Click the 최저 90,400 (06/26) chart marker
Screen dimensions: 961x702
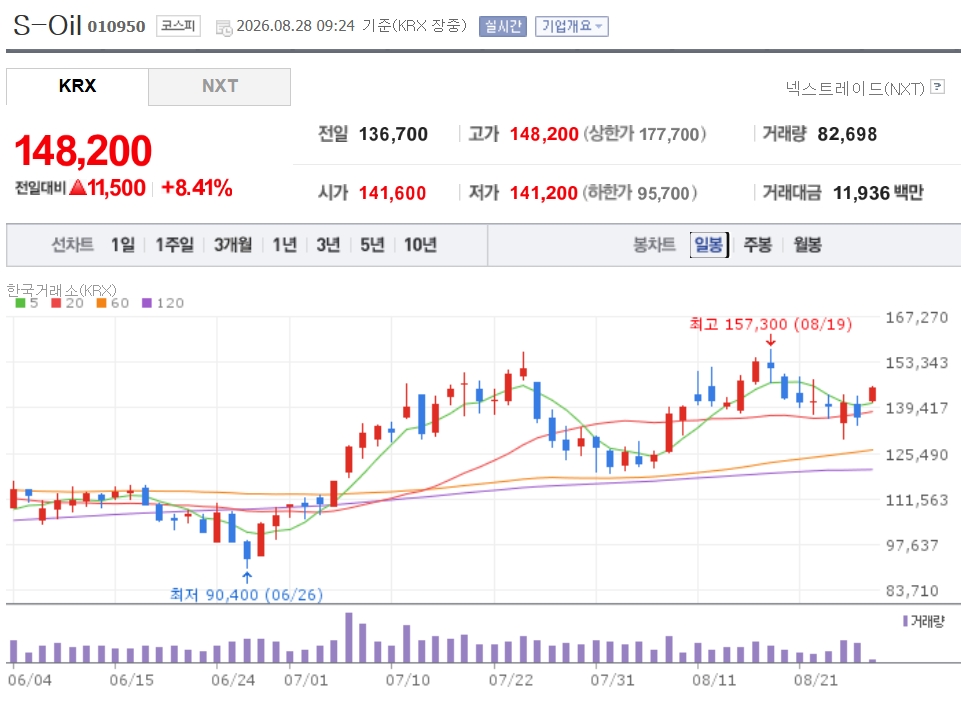point(246,595)
